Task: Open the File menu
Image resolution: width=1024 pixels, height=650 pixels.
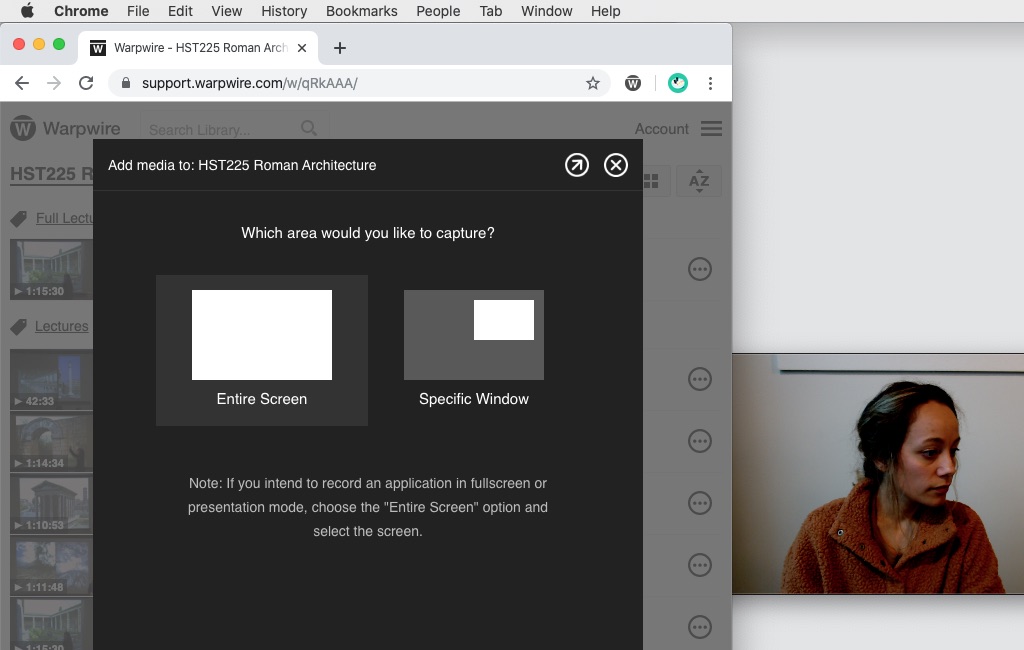Action: [138, 11]
